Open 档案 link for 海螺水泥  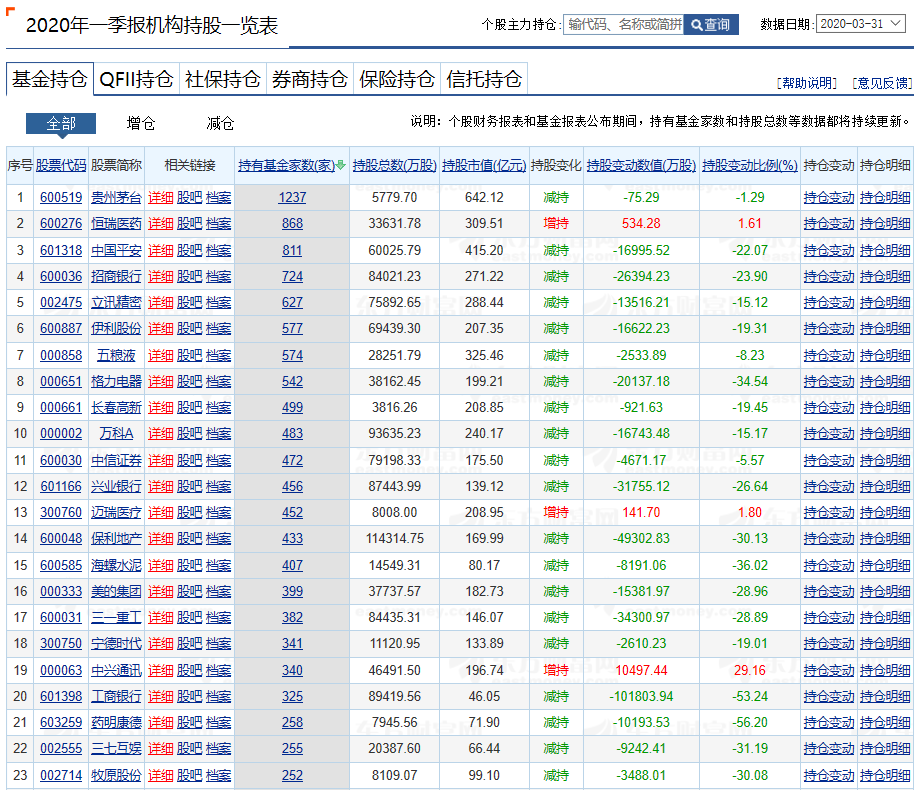click(219, 566)
